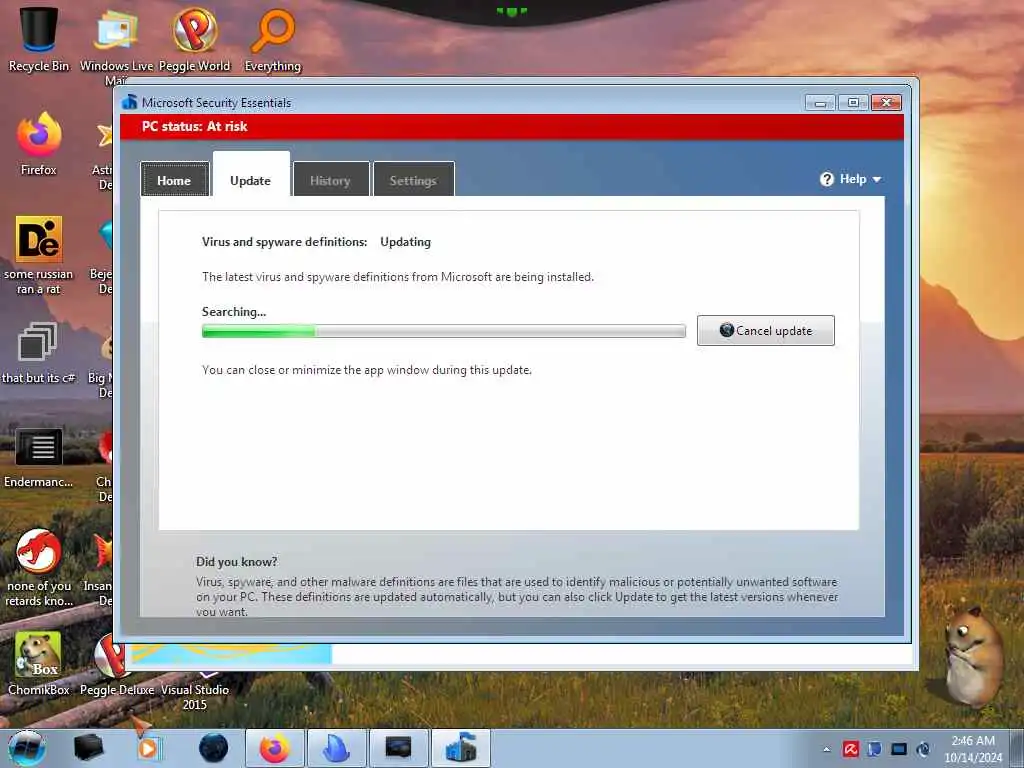
Task: Minimize the Microsoft Security Essentials window
Action: 820,103
